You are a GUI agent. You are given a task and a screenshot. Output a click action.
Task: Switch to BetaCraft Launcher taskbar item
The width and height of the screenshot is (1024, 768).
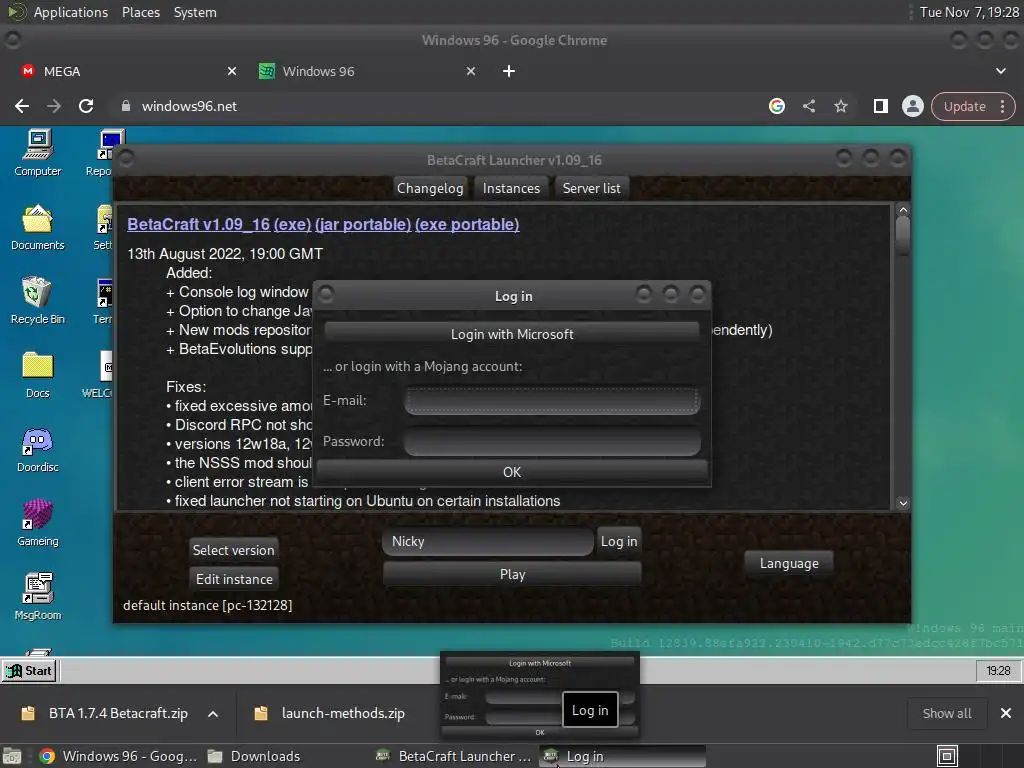pos(455,756)
